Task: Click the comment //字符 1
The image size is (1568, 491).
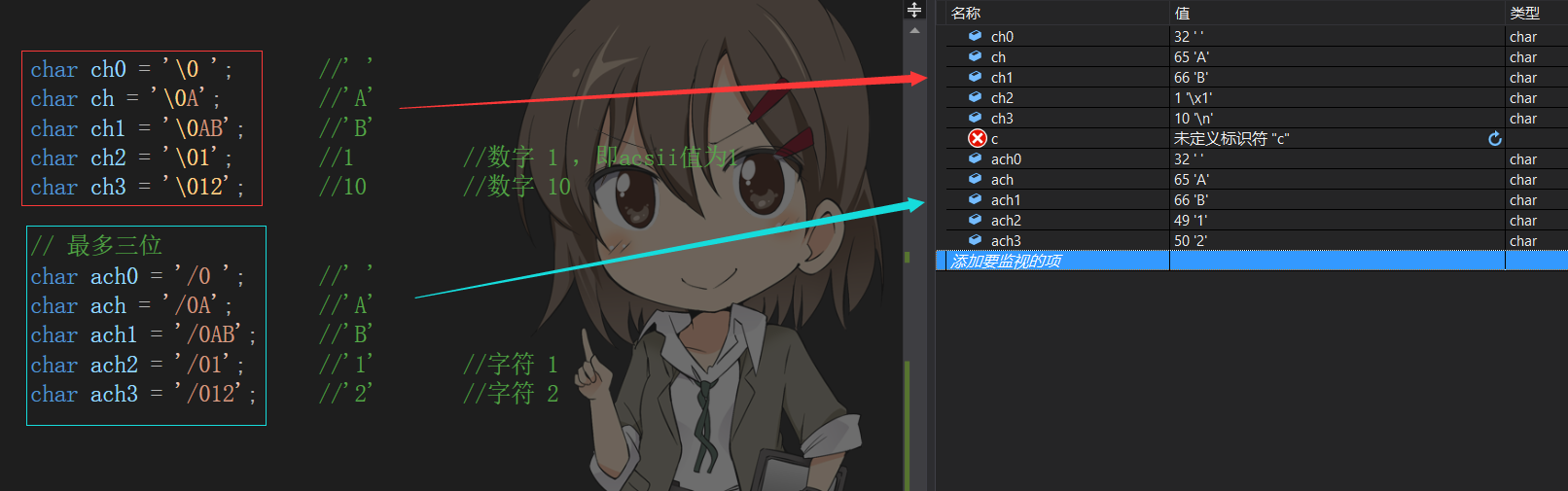Action: [x=512, y=365]
